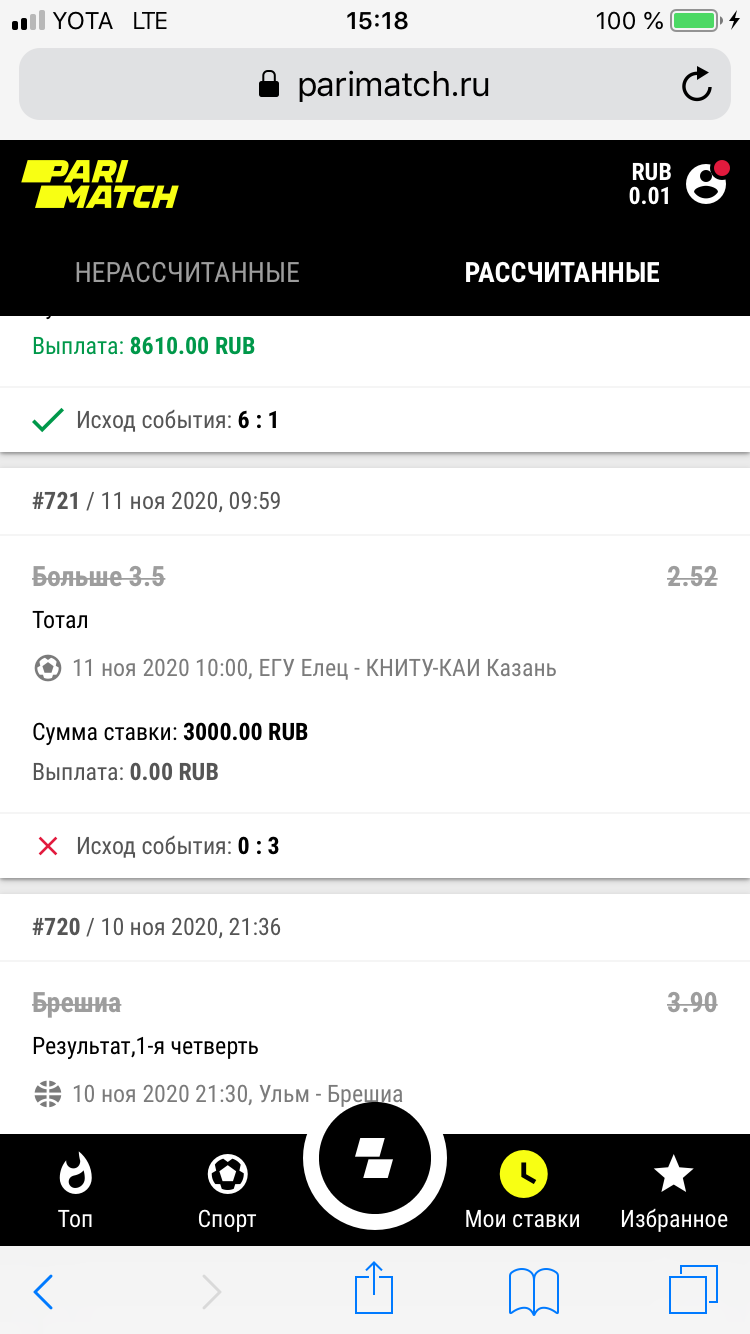This screenshot has width=750, height=1334.
Task: Show Safari open tabs overview
Action: (692, 1291)
